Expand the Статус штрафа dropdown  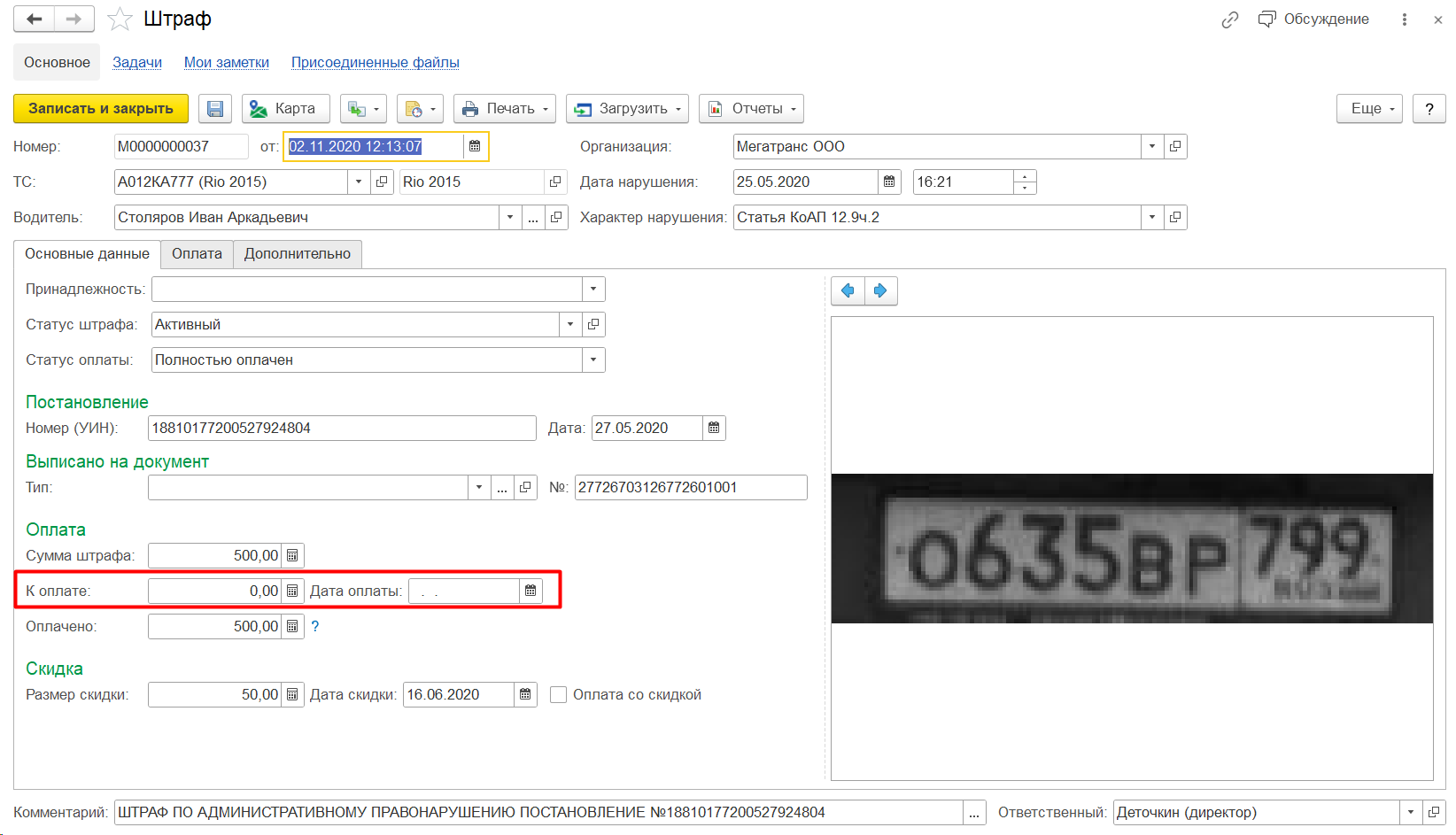(570, 325)
